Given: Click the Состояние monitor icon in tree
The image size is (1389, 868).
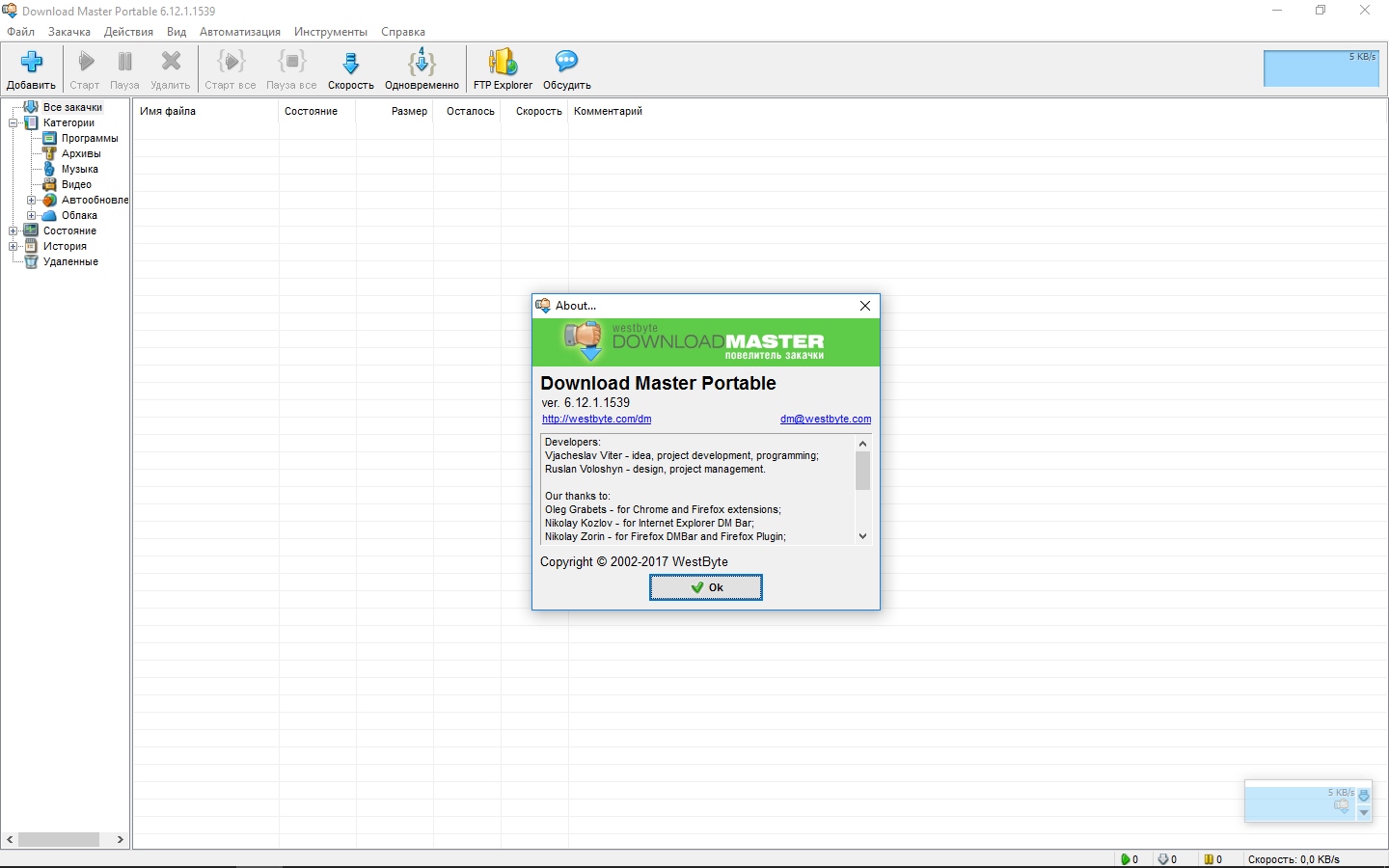Looking at the screenshot, I should click(x=31, y=231).
